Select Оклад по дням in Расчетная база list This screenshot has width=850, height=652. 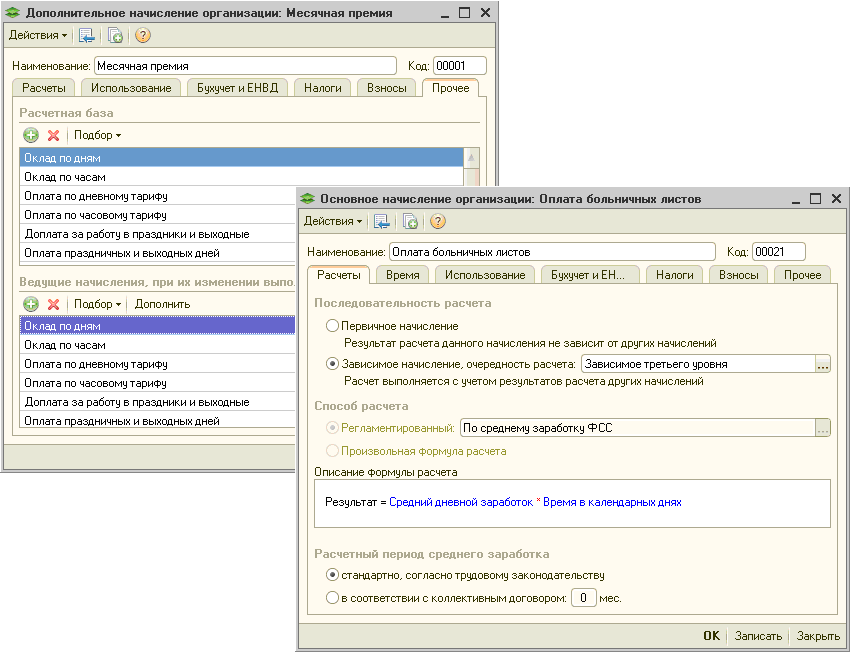[242, 158]
